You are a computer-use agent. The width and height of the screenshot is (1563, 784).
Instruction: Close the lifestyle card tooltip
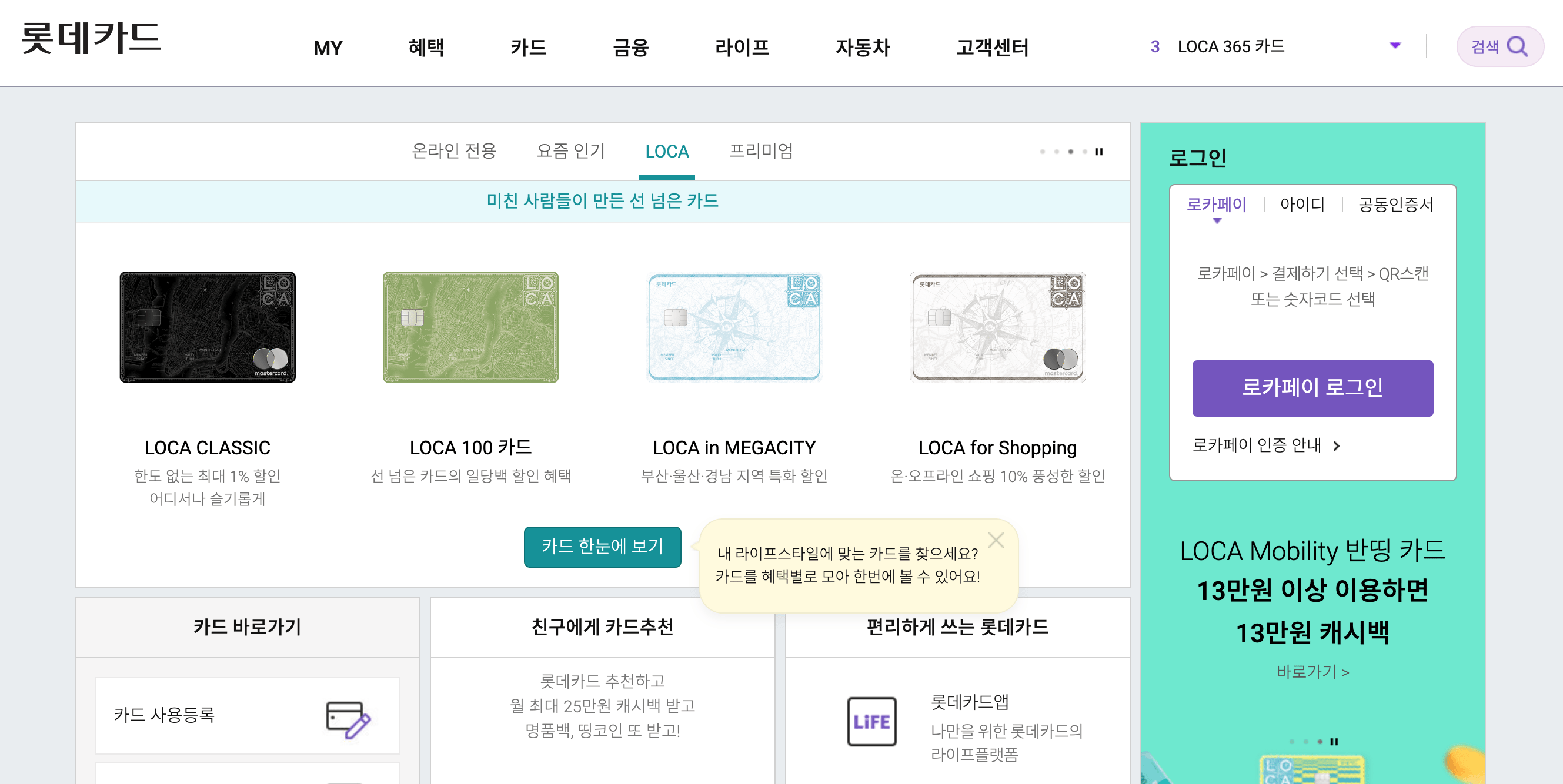pos(996,540)
